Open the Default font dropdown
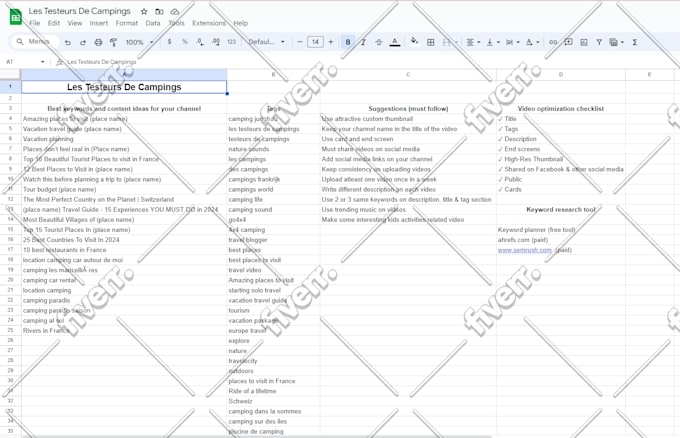 (266, 42)
